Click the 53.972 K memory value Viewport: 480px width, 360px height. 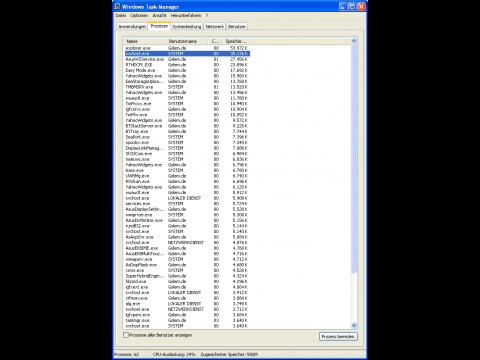click(x=239, y=48)
